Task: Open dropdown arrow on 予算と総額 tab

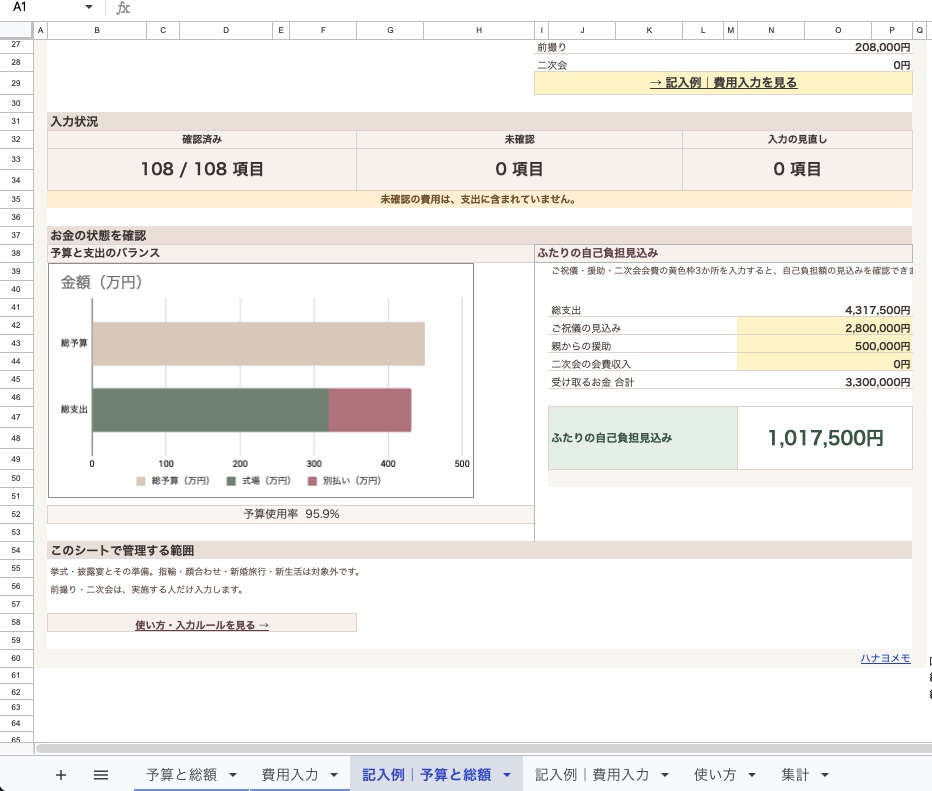Action: click(233, 774)
